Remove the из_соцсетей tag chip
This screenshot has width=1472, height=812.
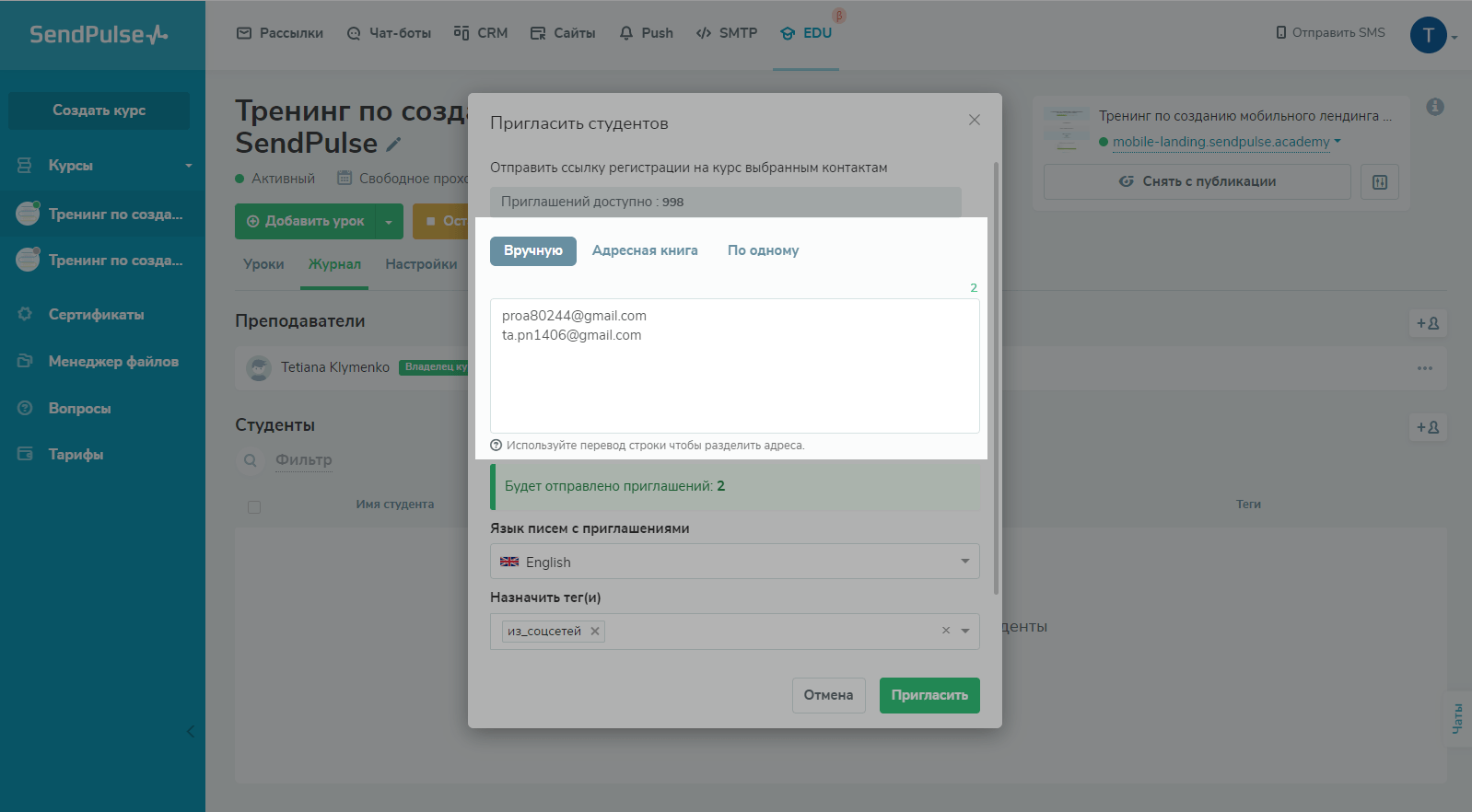click(595, 632)
